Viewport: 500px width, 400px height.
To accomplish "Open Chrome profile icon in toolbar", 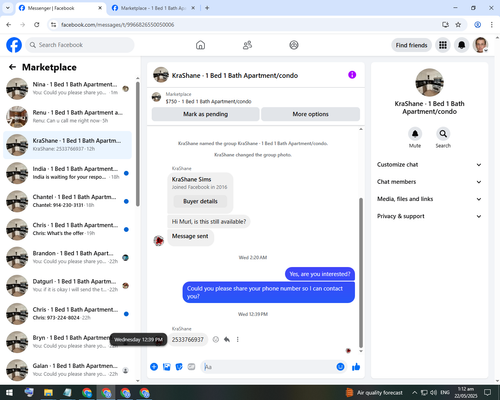I will (477, 25).
